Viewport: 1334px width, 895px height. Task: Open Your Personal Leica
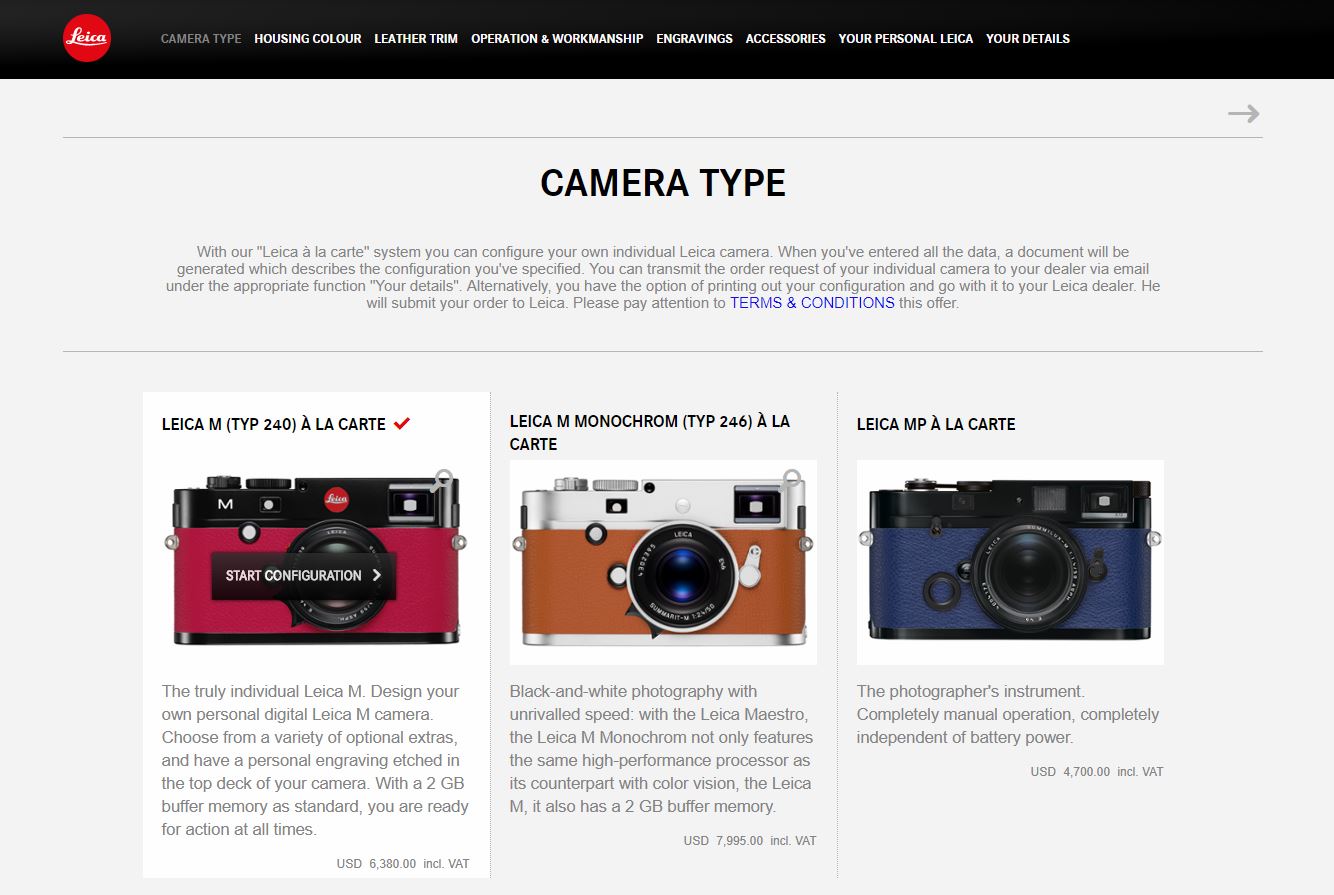906,38
